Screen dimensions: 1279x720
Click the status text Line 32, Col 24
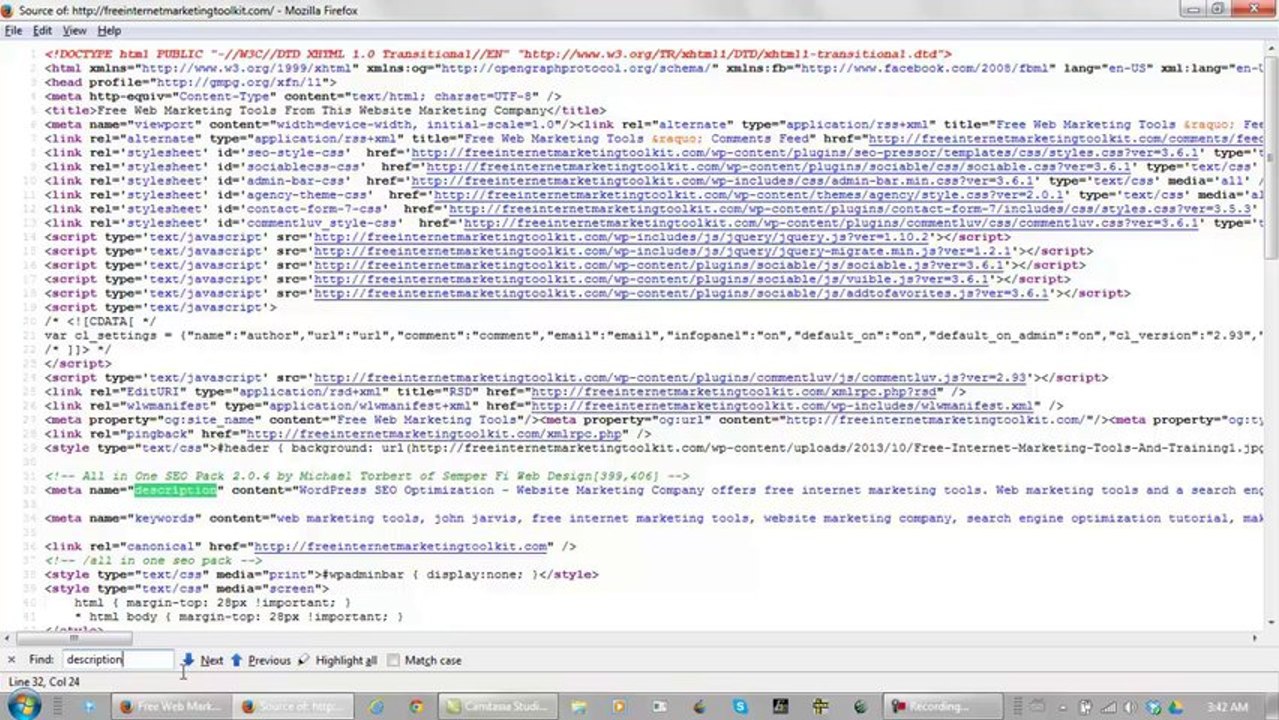[44, 682]
